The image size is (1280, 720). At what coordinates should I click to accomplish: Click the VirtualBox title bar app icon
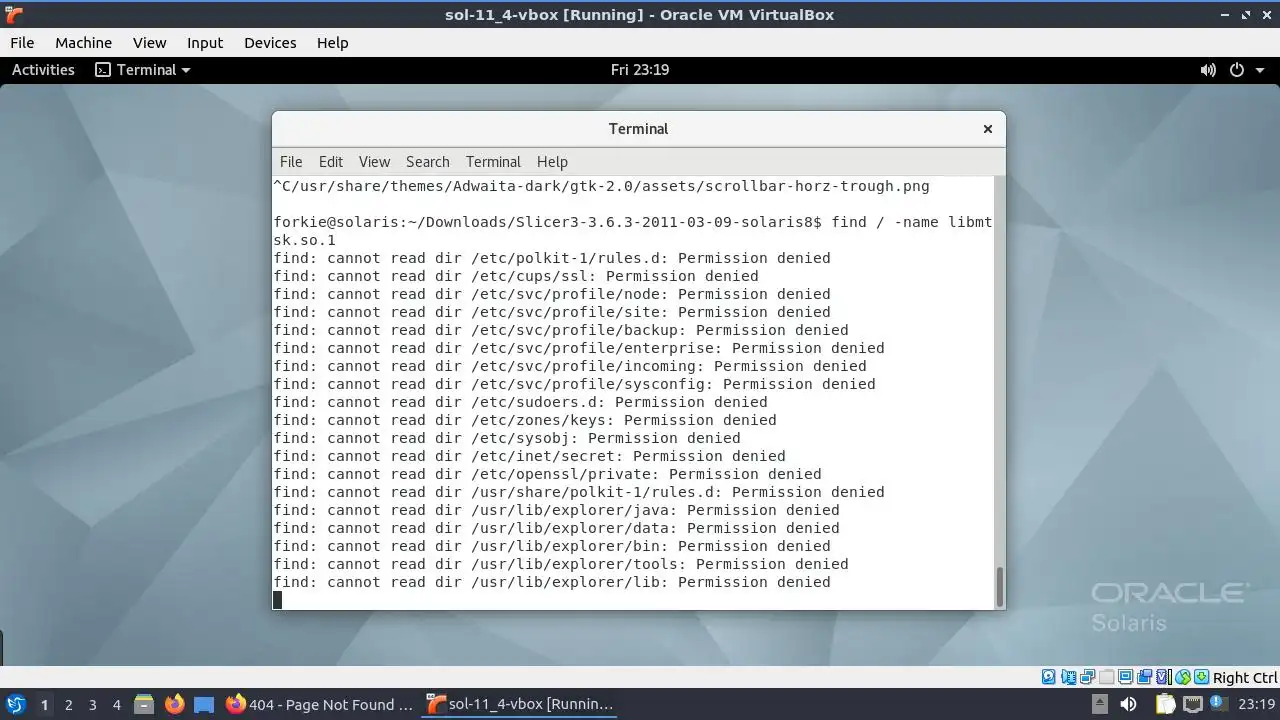[x=14, y=15]
